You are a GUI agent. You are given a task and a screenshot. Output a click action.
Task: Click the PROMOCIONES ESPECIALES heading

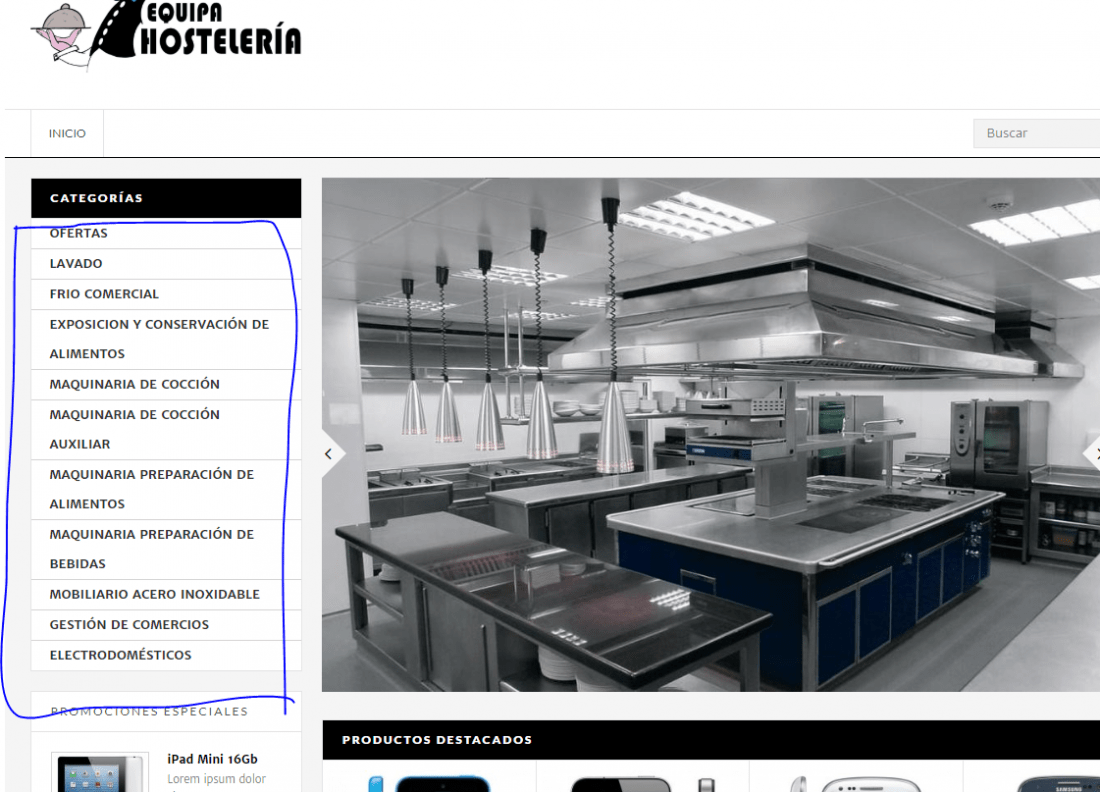click(x=149, y=711)
